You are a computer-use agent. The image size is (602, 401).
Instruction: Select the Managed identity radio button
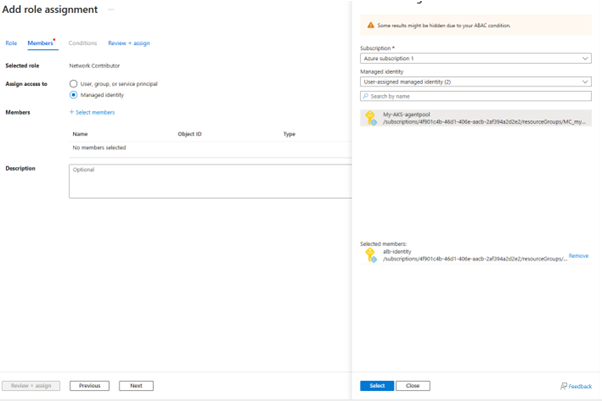click(73, 95)
